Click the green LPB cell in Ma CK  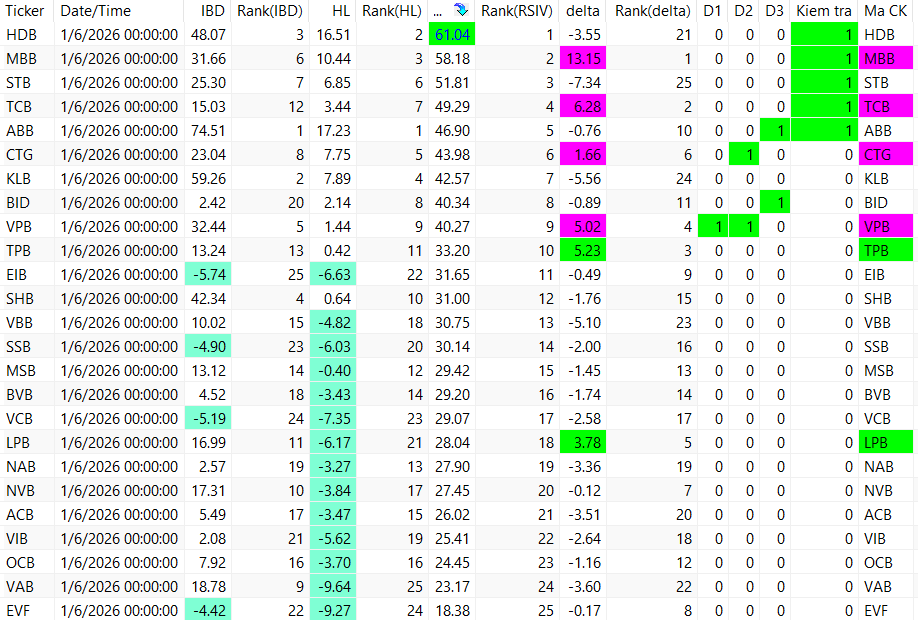coord(886,443)
